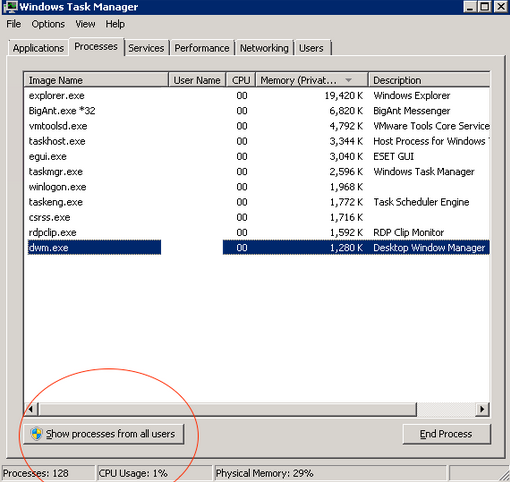
Task: Switch to the Applications tab
Action: [x=38, y=48]
